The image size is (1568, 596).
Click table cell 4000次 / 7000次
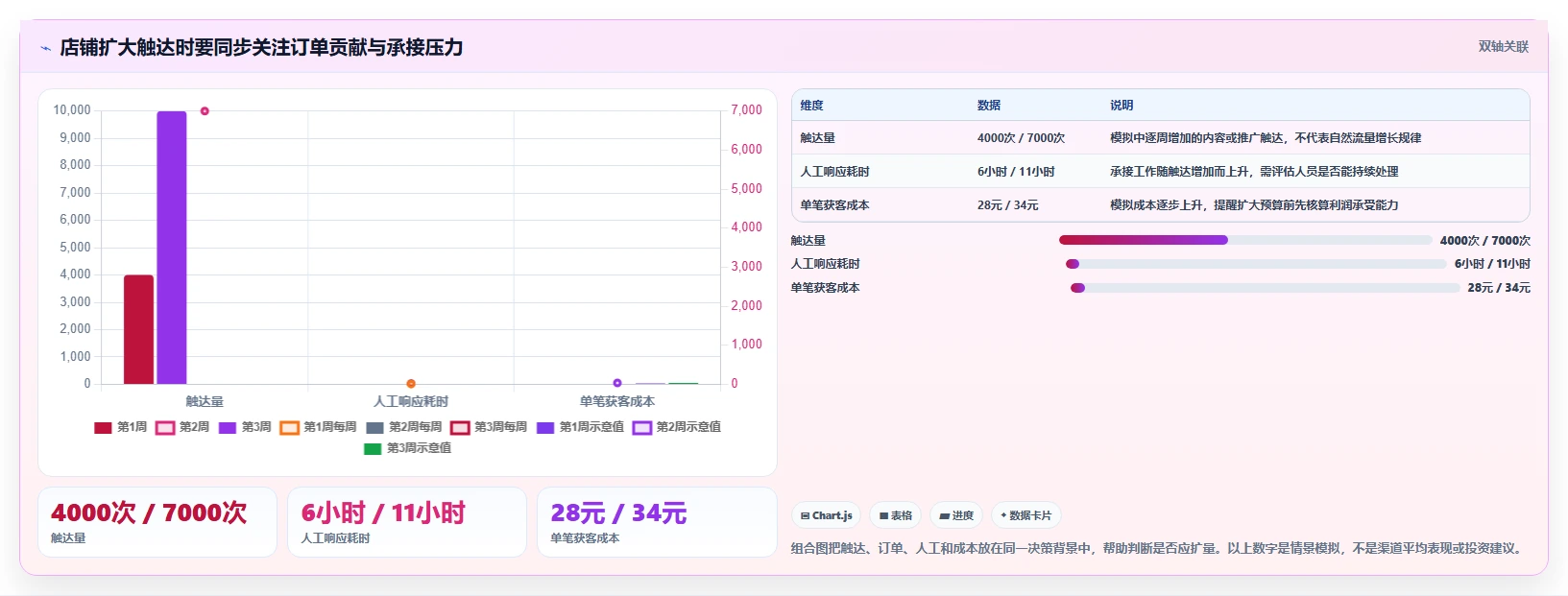[1021, 138]
